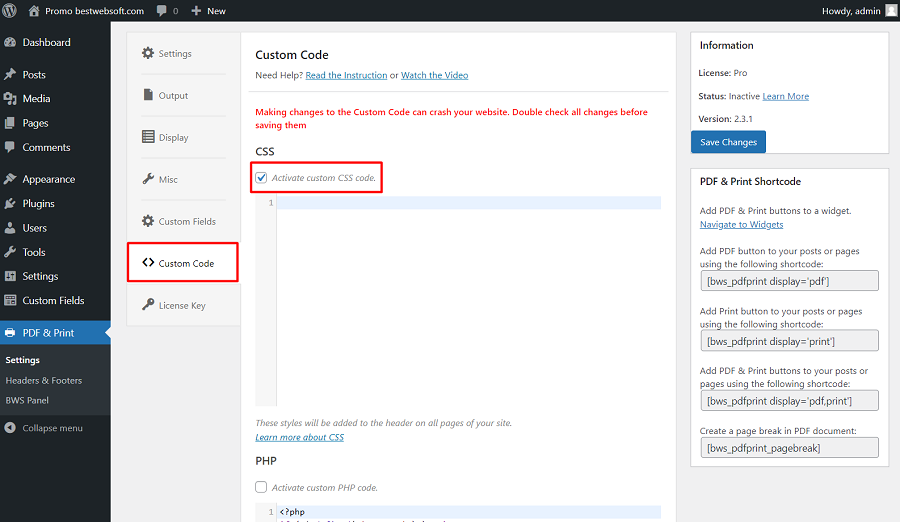900x522 pixels.
Task: Click the Version: 2.3.1 text
Action: point(726,119)
